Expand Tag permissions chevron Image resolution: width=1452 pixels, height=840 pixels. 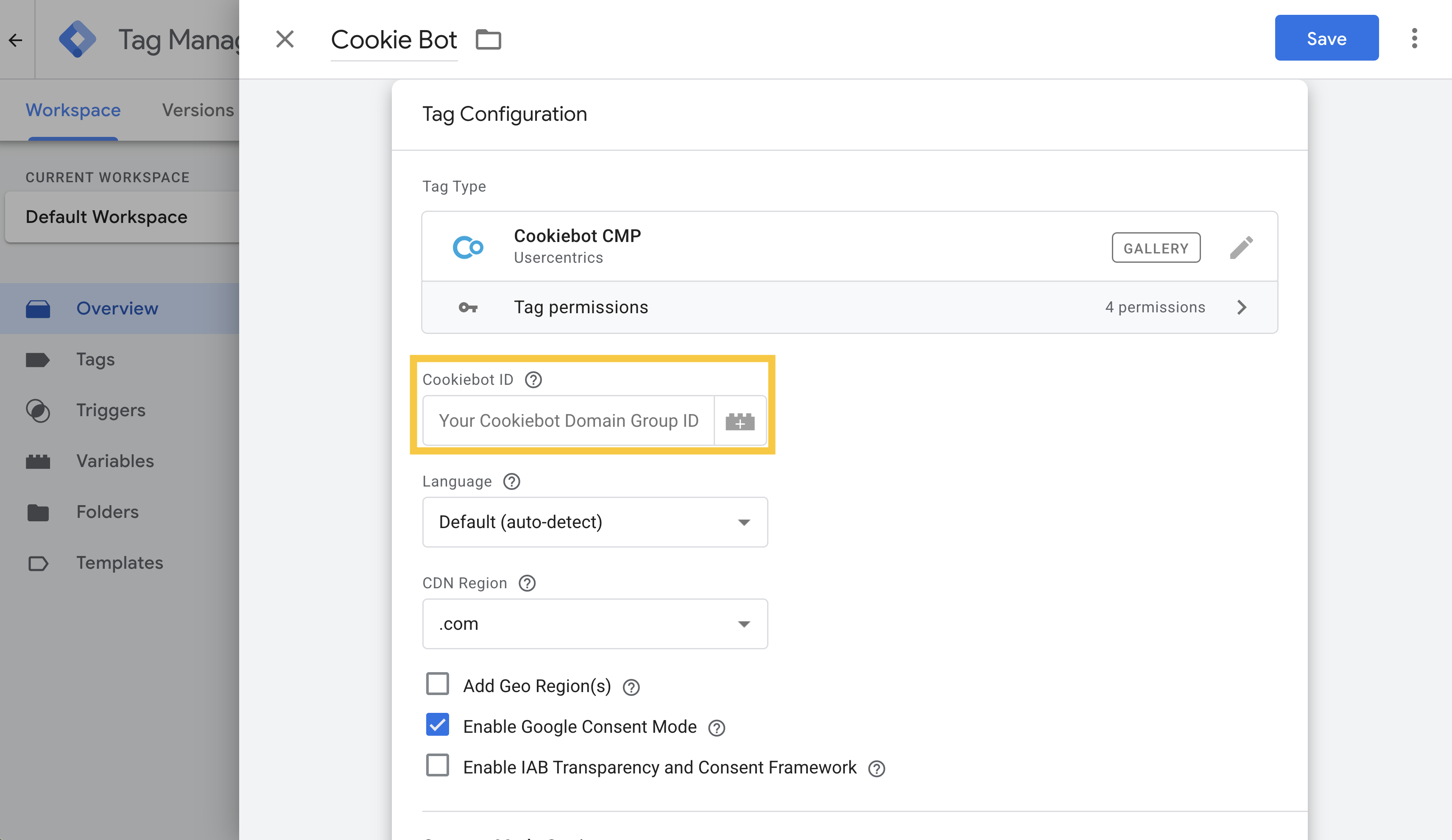[x=1242, y=307]
